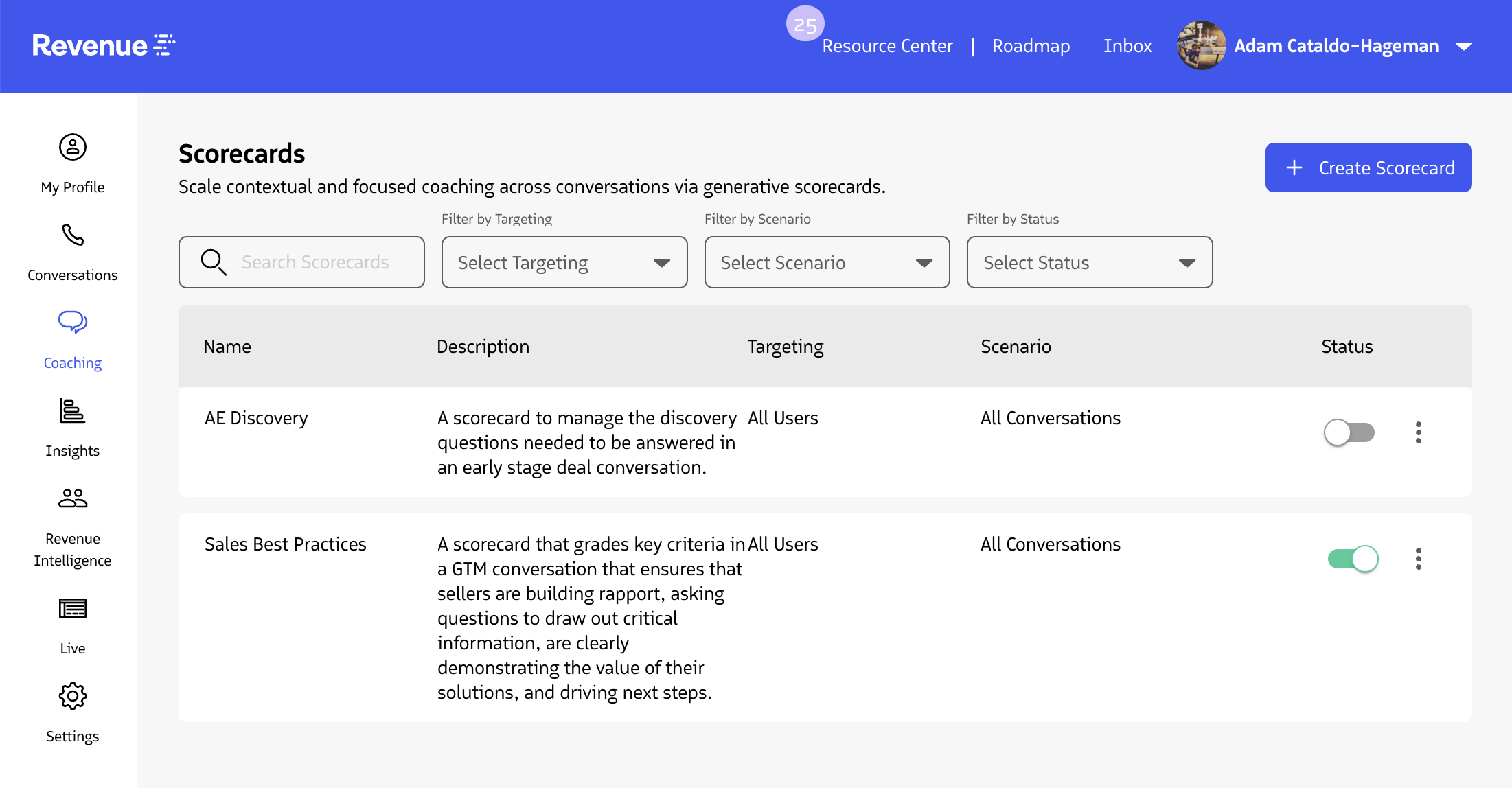Open the user account dropdown arrow
Image resolution: width=1512 pixels, height=788 pixels.
1464,47
